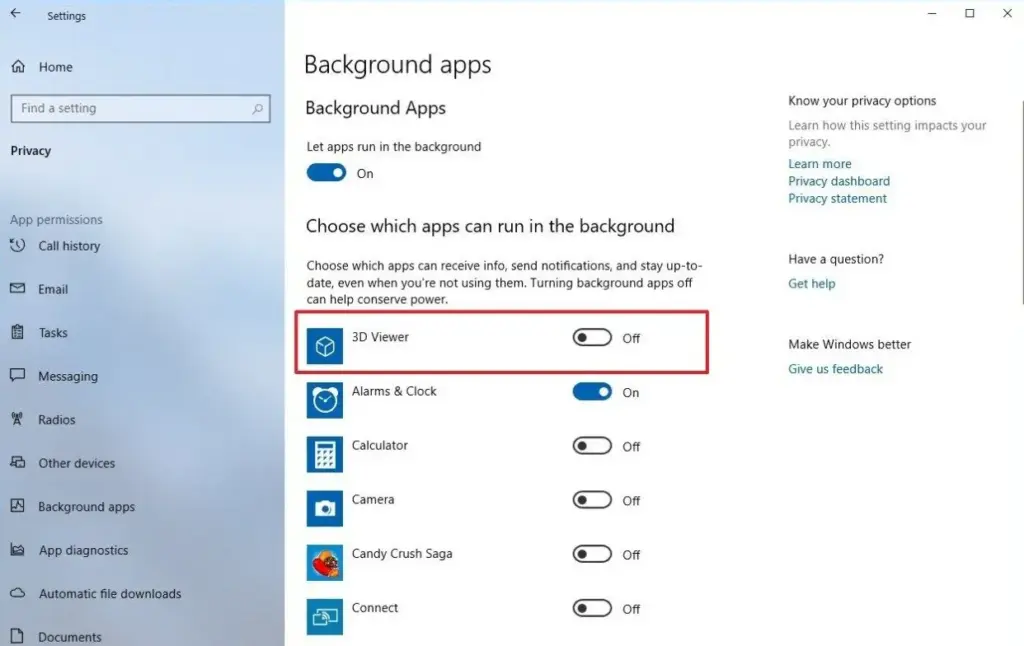The height and width of the screenshot is (646, 1024).
Task: Open Call history in the sidebar
Action: (x=68, y=246)
